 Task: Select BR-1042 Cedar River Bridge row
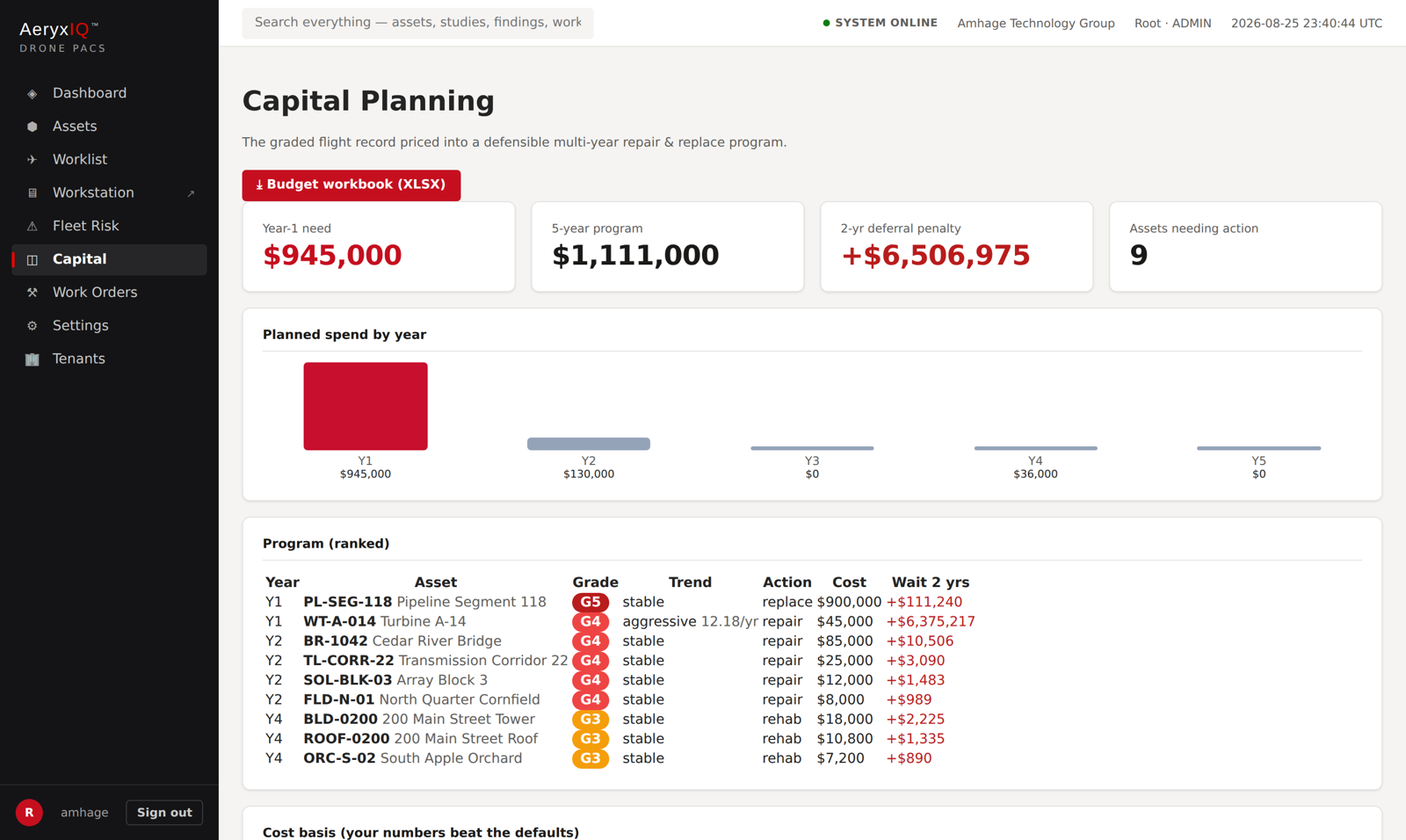[x=620, y=641]
